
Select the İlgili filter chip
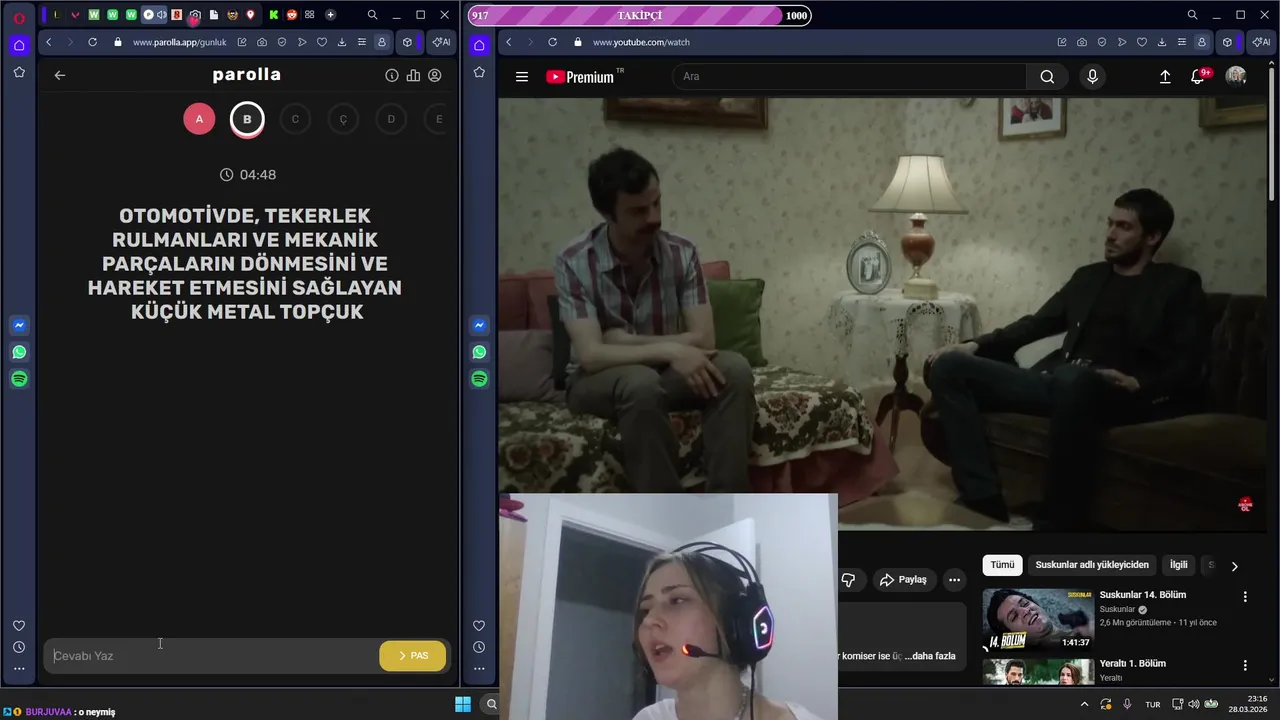(x=1179, y=565)
